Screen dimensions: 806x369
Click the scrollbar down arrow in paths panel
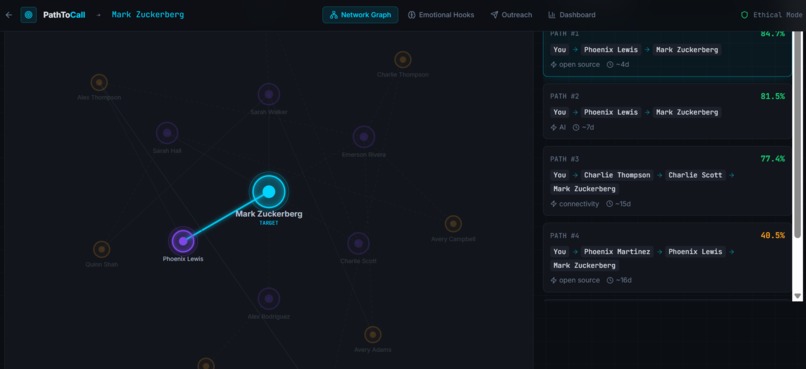point(797,296)
